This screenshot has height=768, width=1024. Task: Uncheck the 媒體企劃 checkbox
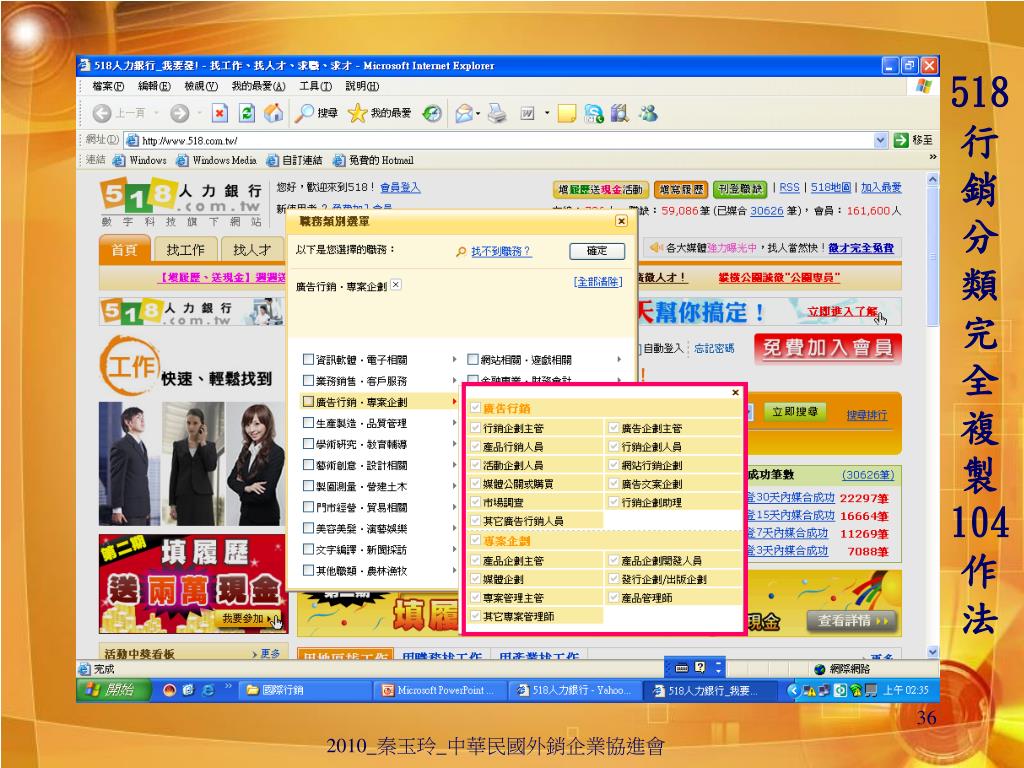pyautogui.click(x=475, y=579)
